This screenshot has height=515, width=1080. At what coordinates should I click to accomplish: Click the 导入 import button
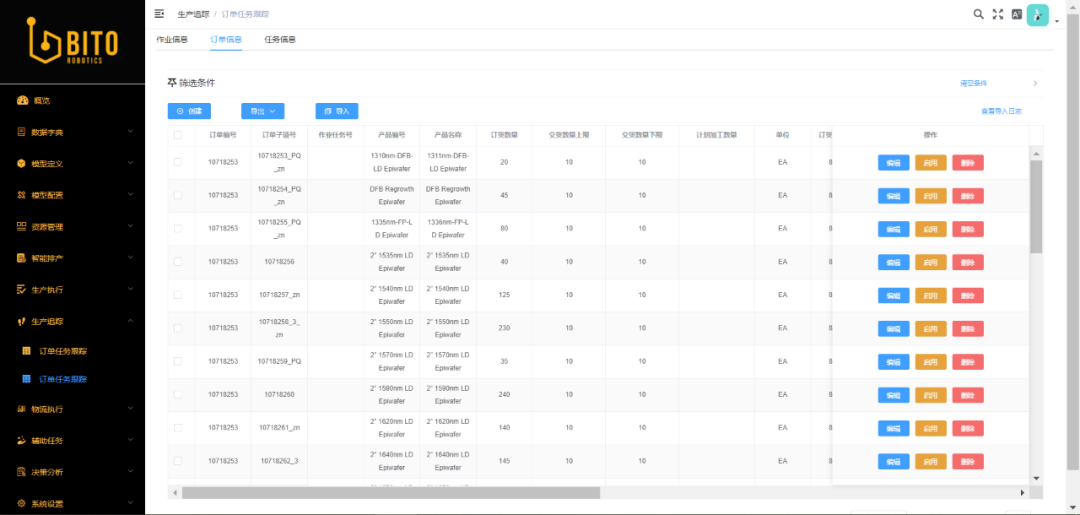coord(336,111)
